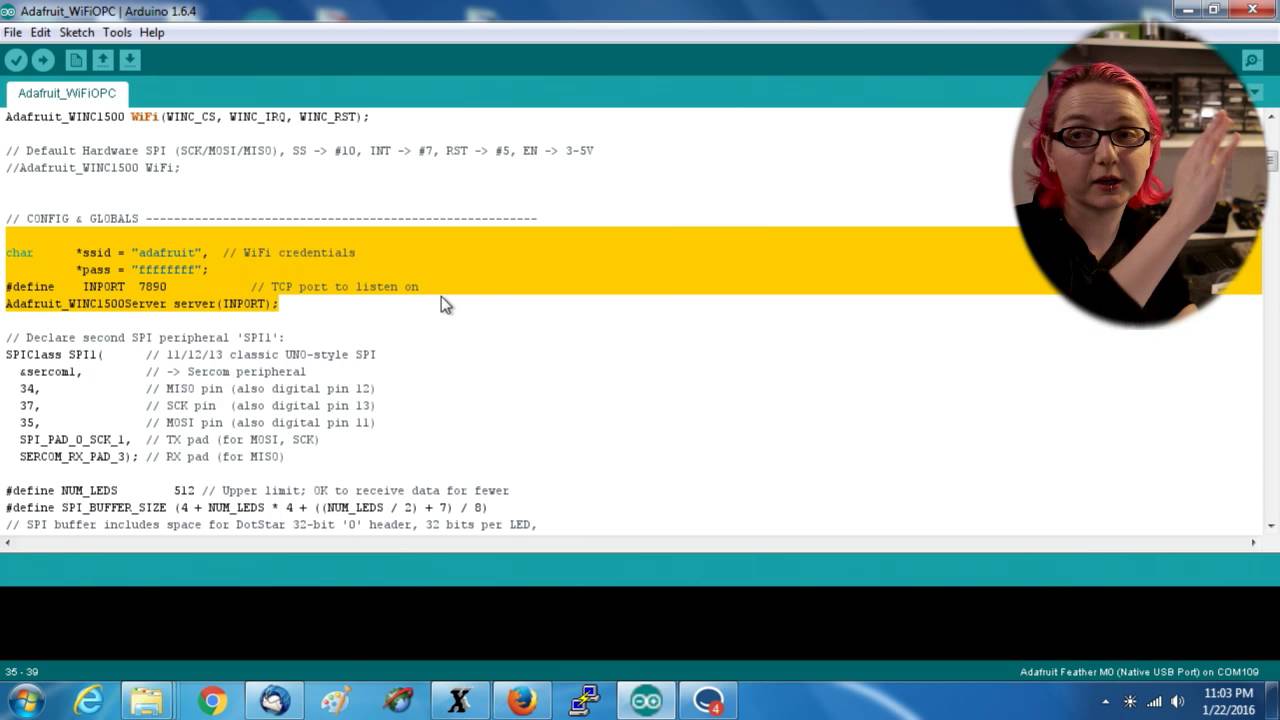Click the line "34," MISO pin
This screenshot has width=1280, height=720.
pos(197,389)
